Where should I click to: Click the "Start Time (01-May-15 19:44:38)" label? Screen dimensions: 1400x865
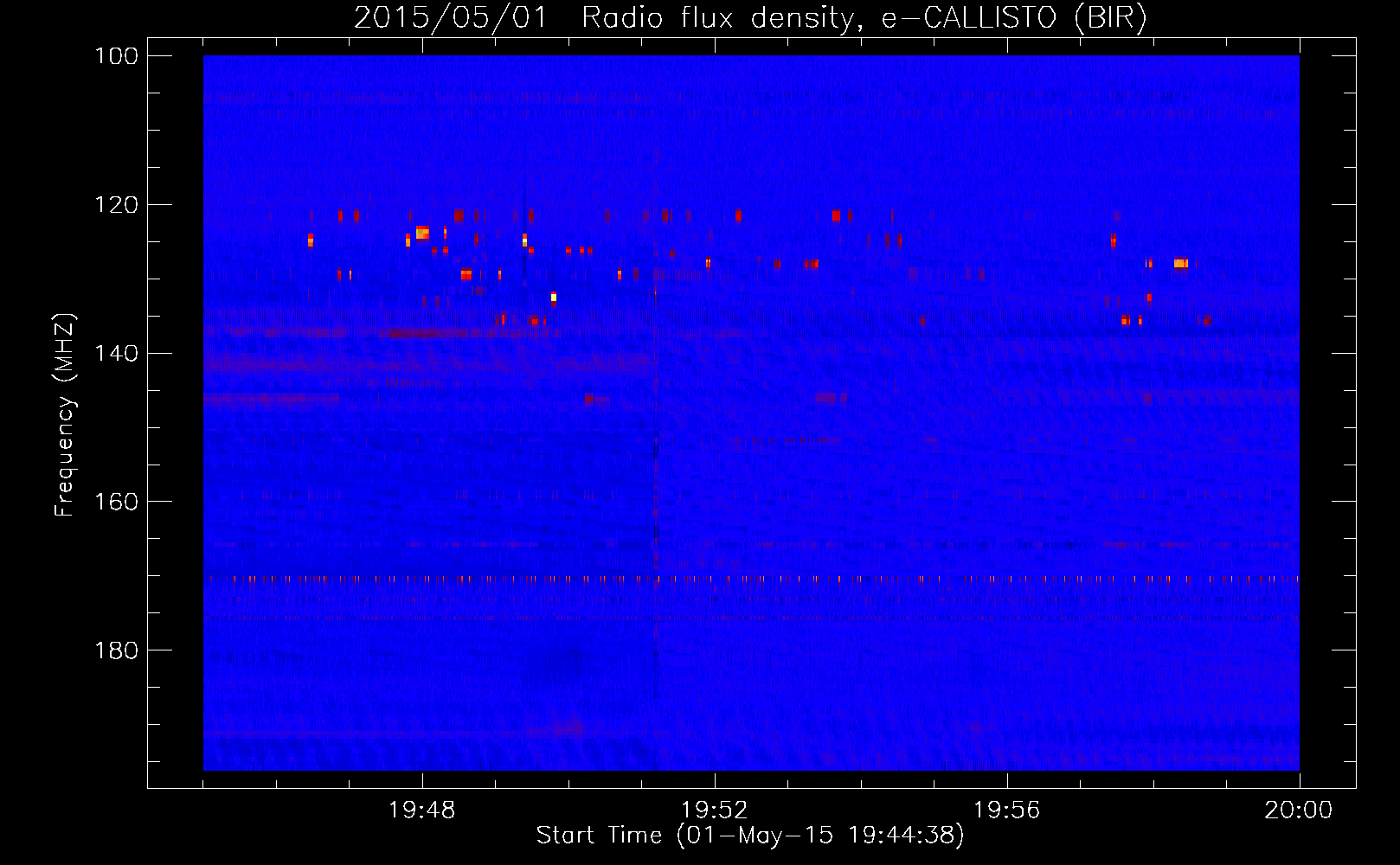click(750, 836)
